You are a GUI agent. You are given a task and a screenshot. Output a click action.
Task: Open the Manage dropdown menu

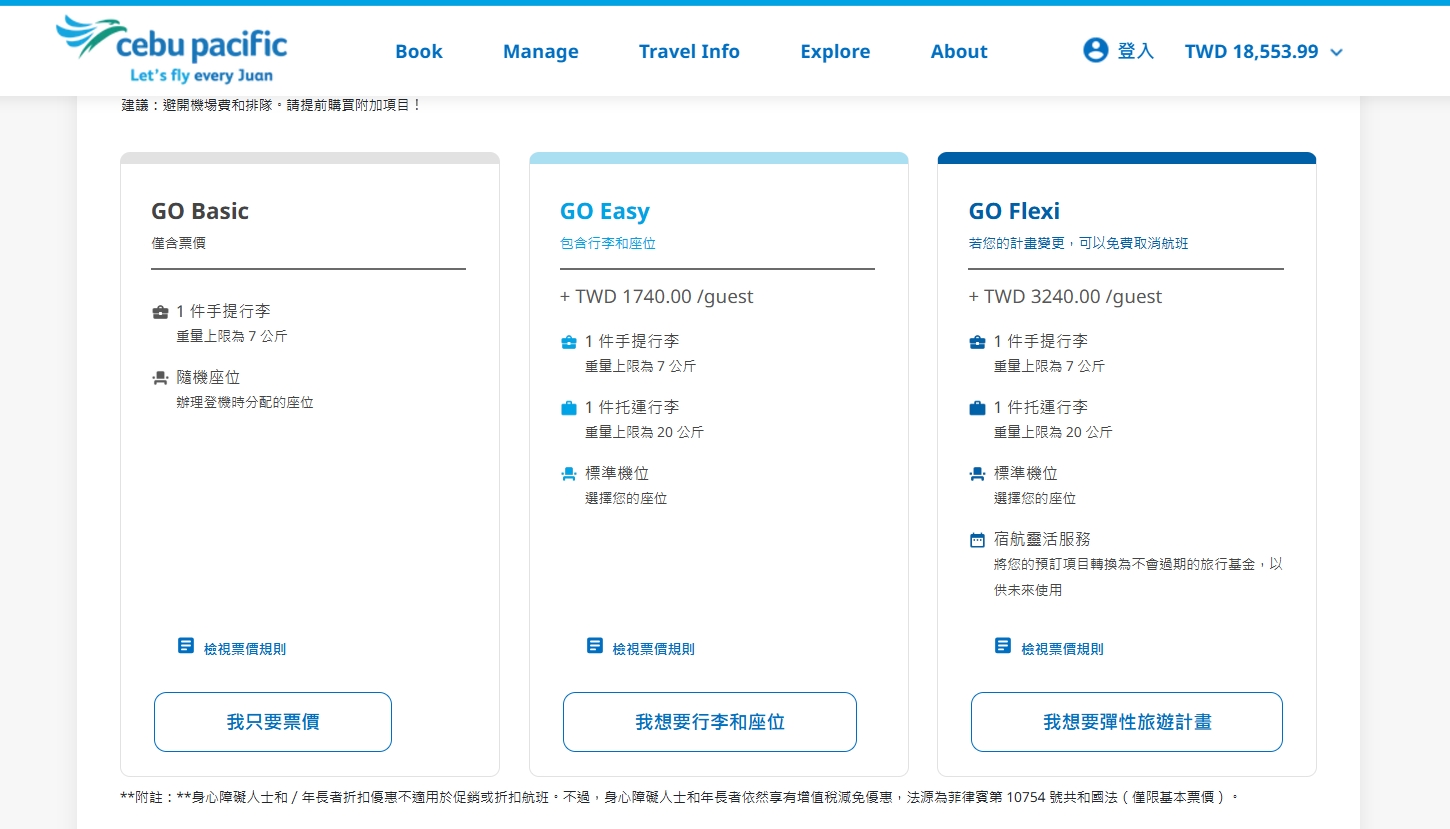(540, 51)
